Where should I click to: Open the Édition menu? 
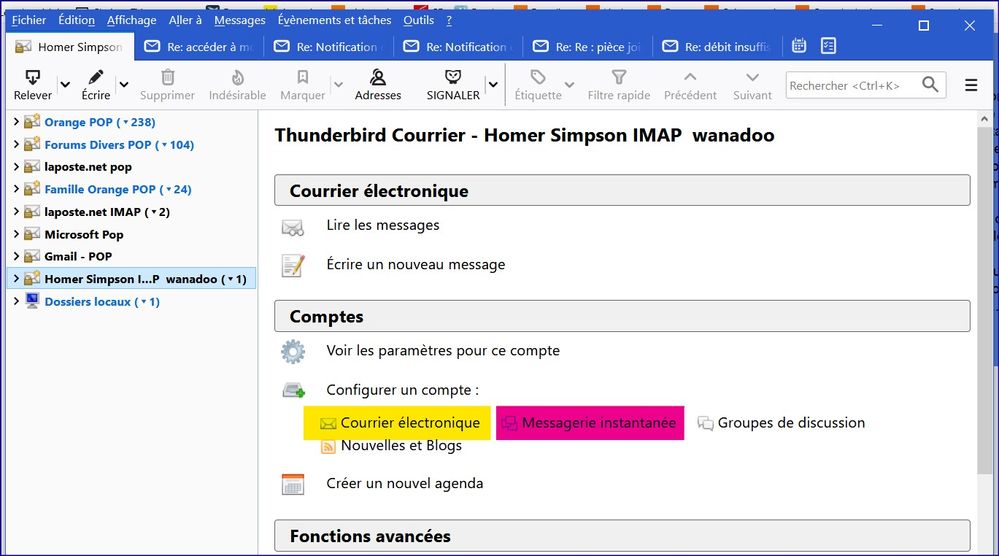tap(76, 20)
